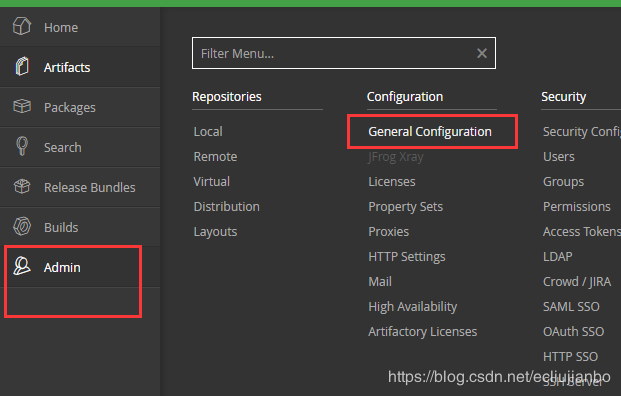Open LDAP settings
Screen dimensions: 621x396
558,256
